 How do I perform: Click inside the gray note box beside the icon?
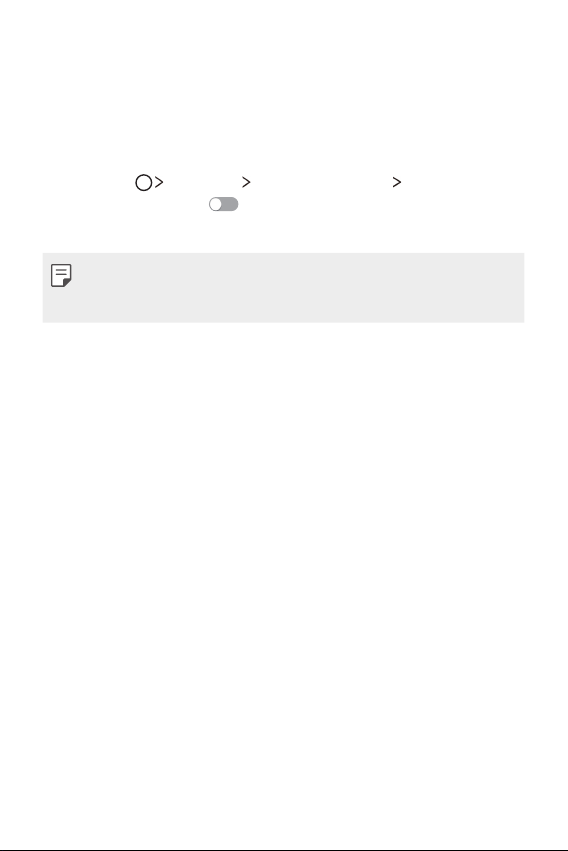coord(298,288)
